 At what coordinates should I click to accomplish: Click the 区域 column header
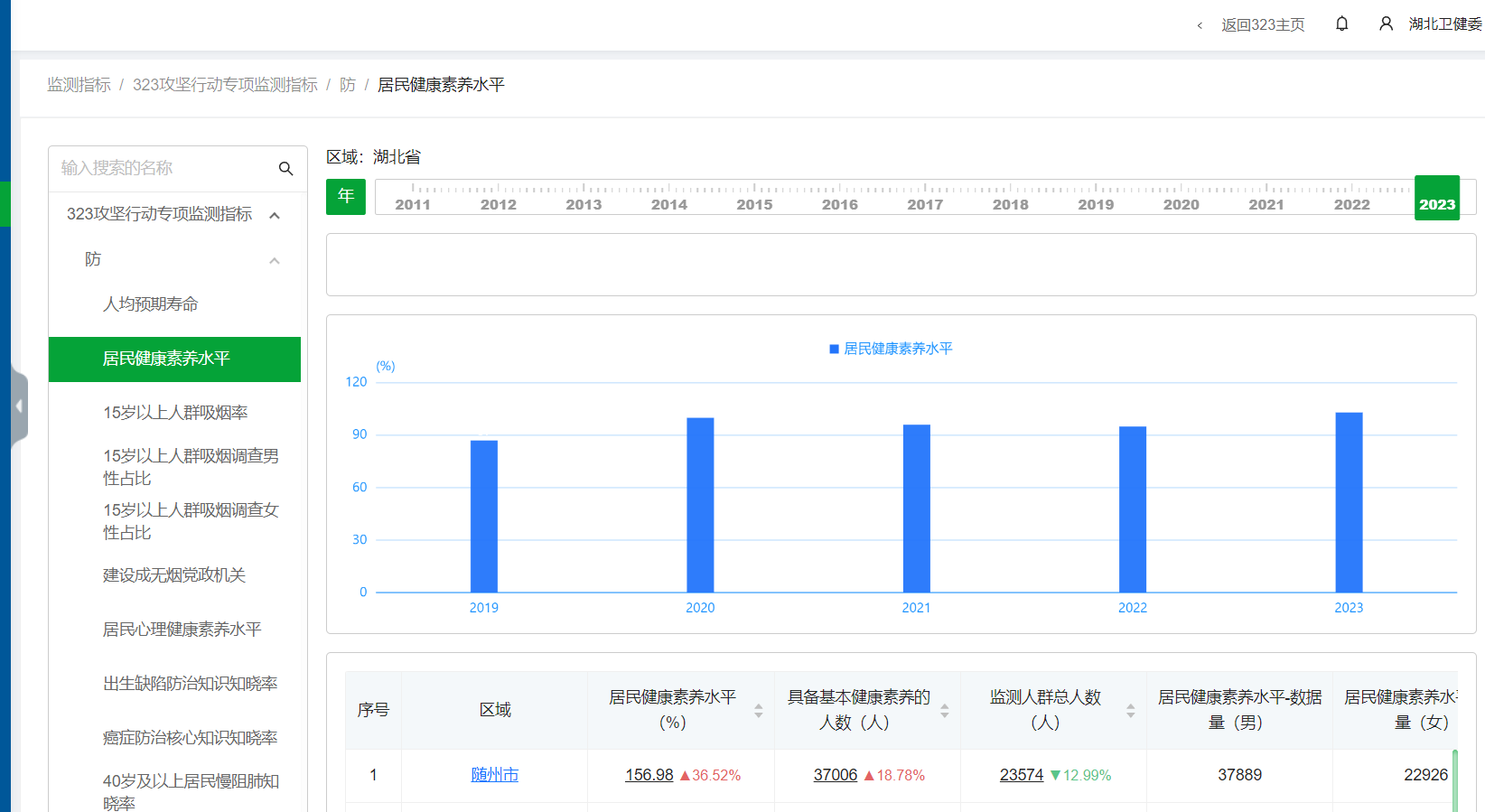coord(495,710)
